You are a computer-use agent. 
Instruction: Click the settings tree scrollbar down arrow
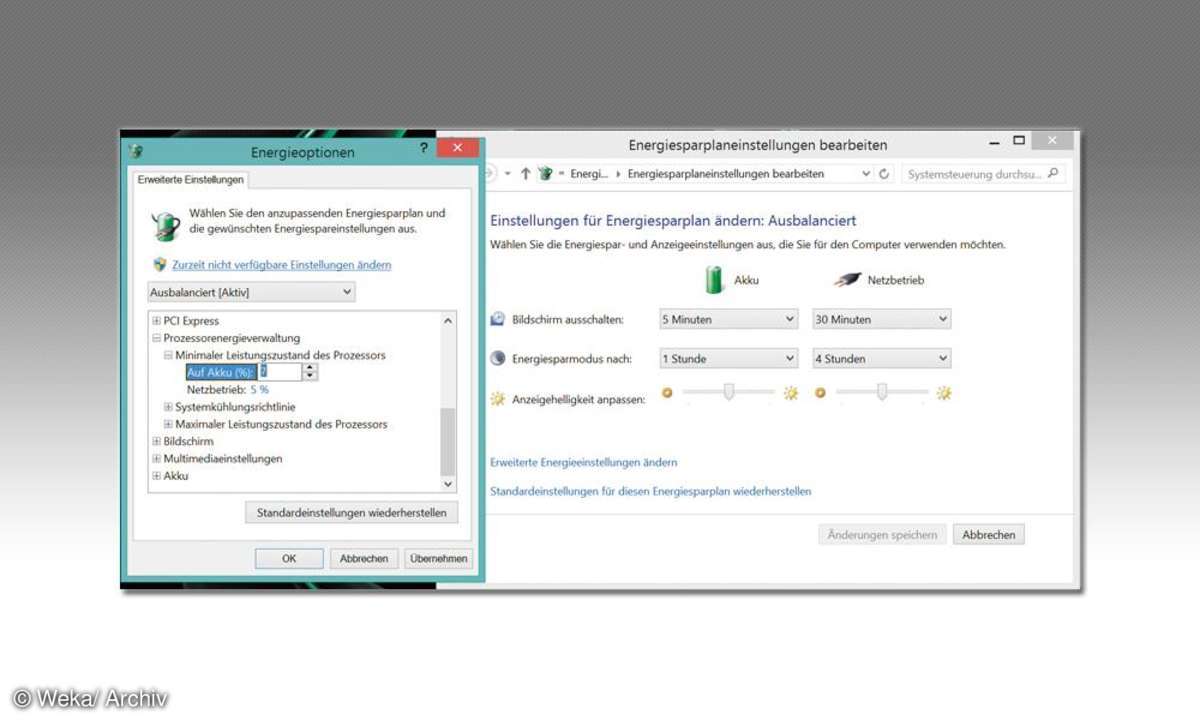click(x=447, y=484)
